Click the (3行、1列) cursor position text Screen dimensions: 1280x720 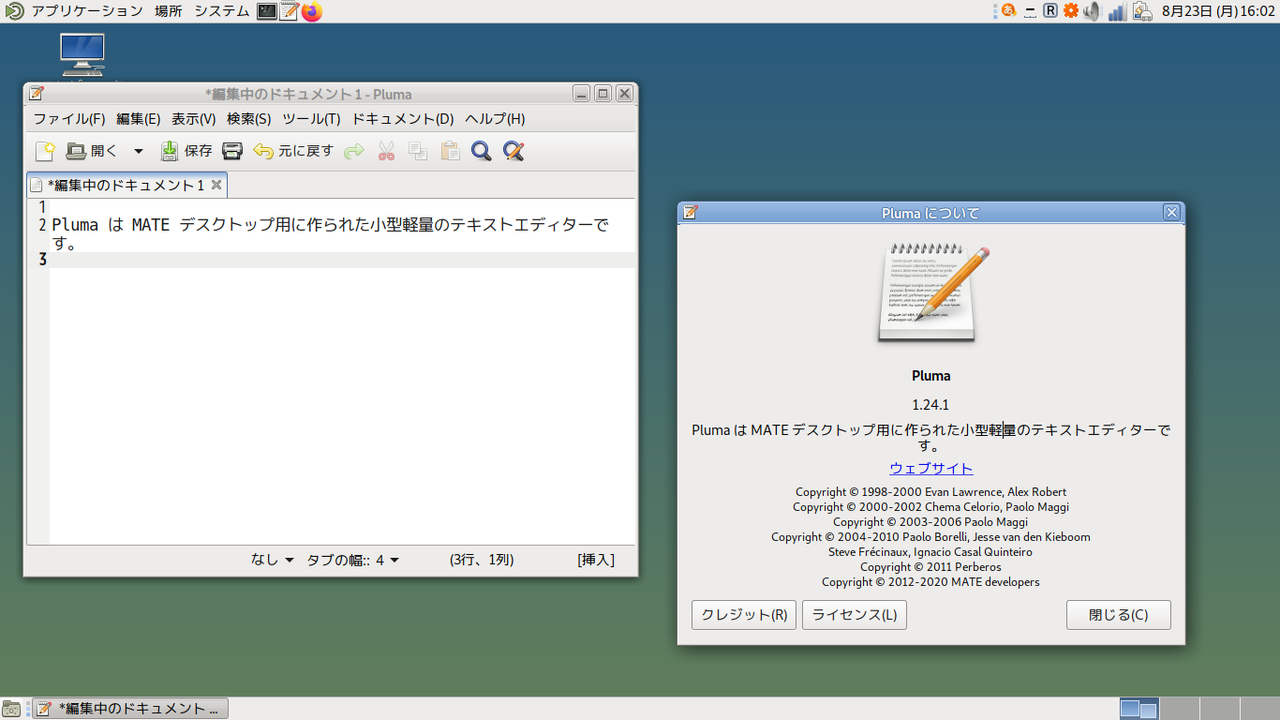point(482,560)
